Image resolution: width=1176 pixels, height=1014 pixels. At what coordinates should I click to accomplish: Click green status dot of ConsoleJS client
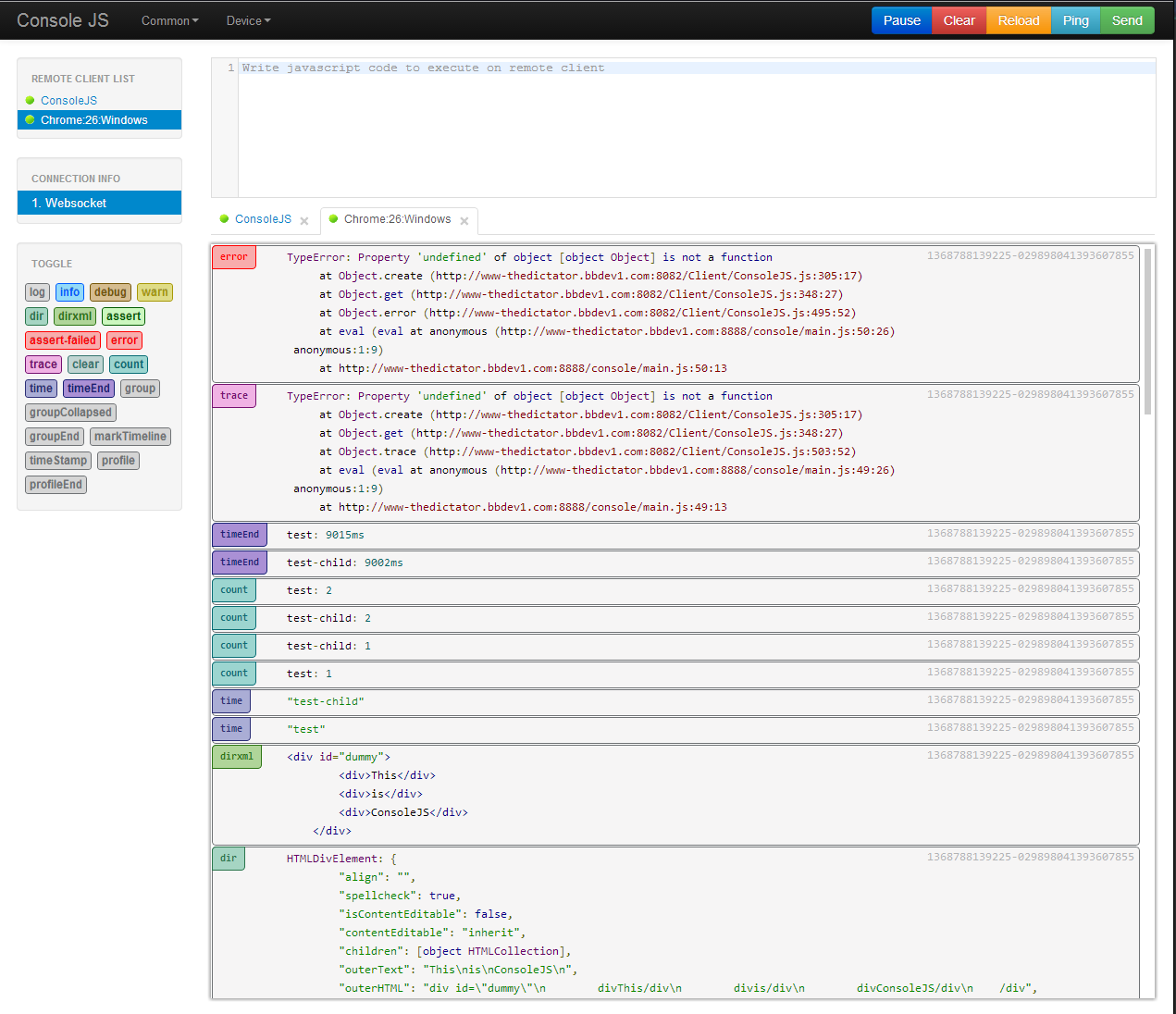tap(30, 101)
